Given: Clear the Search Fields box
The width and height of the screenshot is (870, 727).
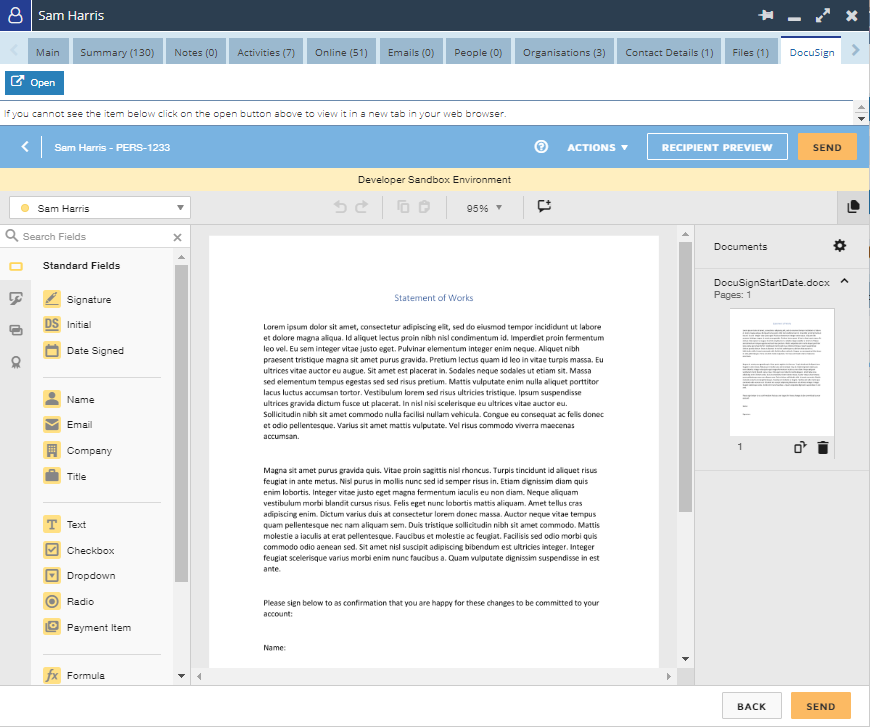Looking at the screenshot, I should tap(178, 237).
